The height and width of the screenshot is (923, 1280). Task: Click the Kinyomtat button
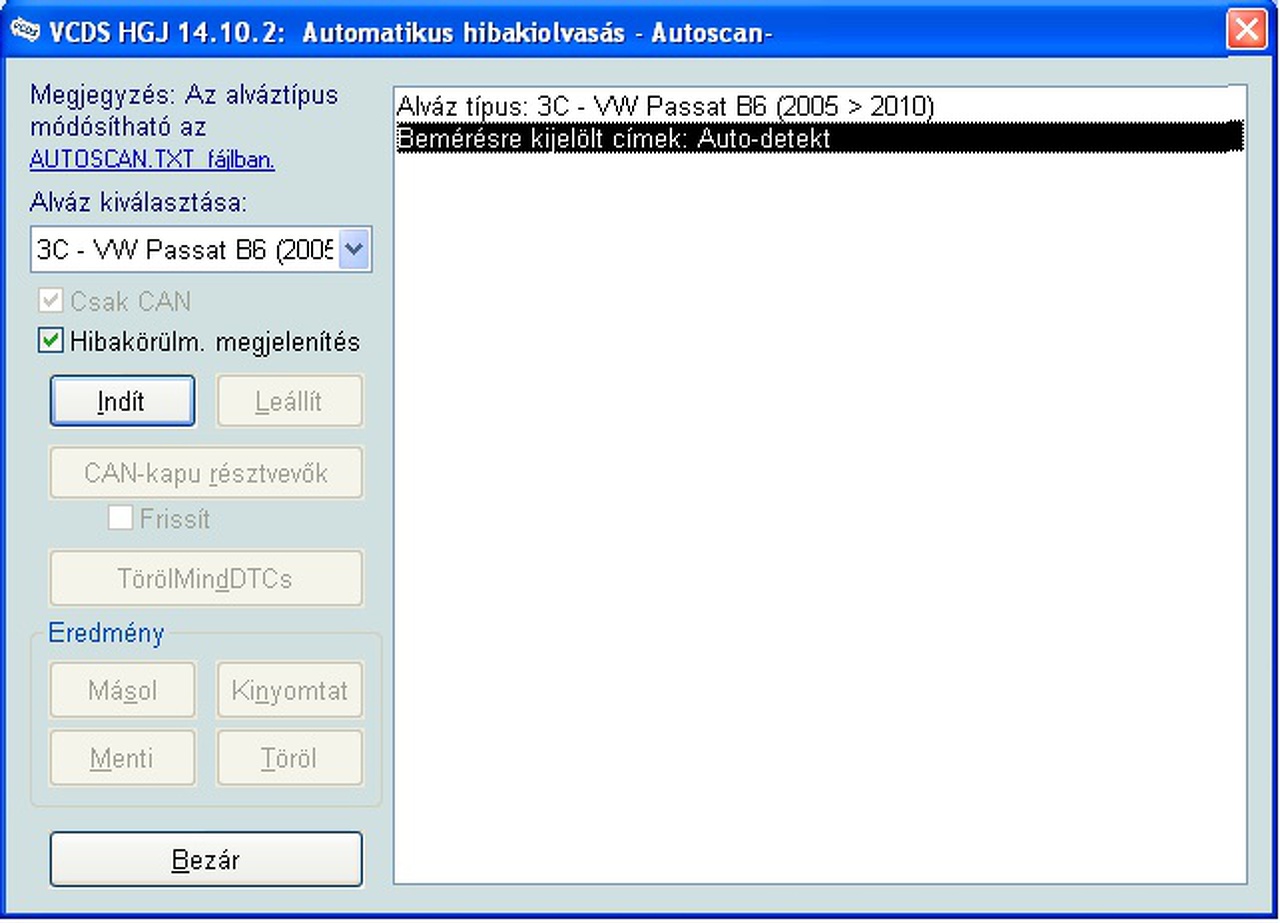[x=290, y=690]
